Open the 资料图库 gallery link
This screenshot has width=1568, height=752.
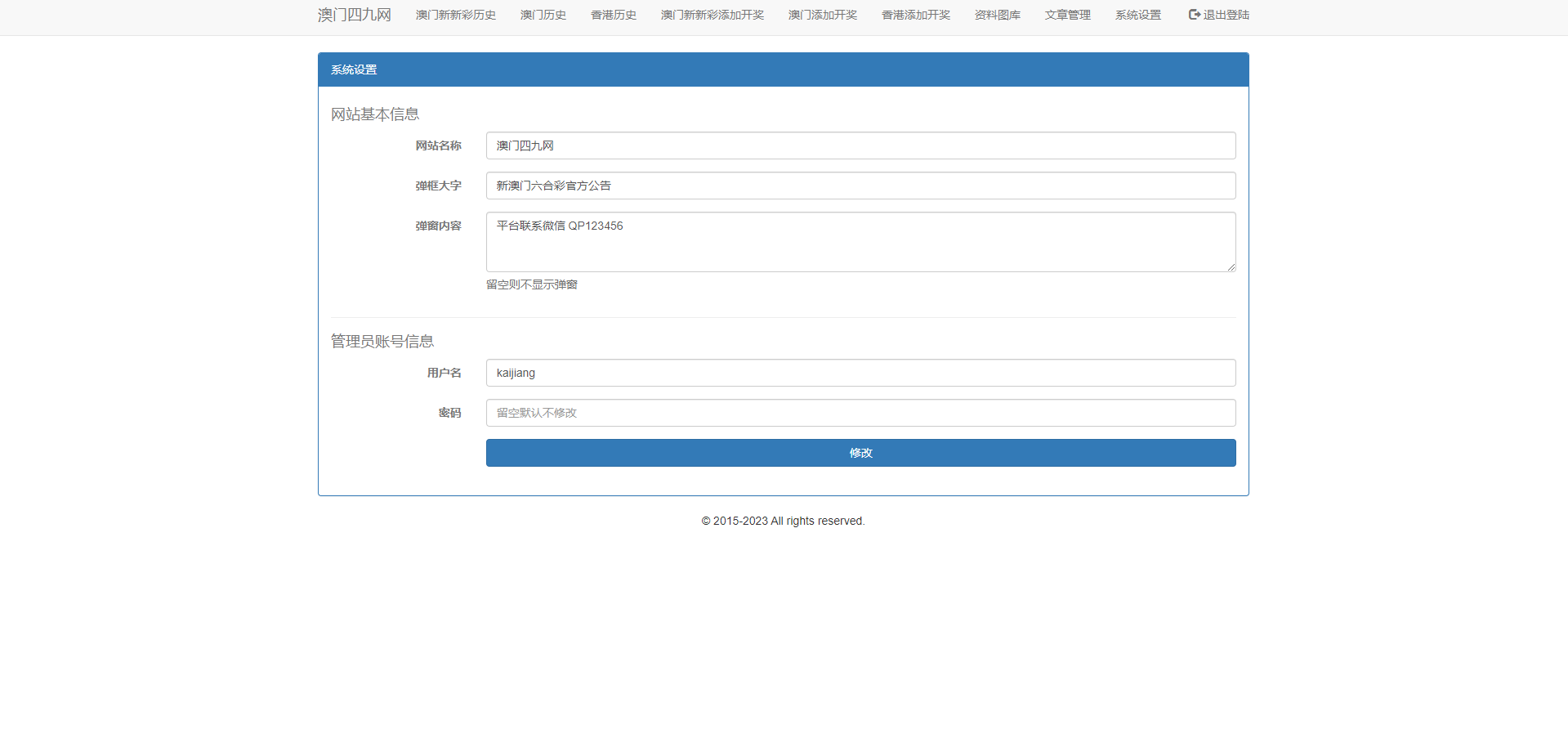pyautogui.click(x=997, y=15)
